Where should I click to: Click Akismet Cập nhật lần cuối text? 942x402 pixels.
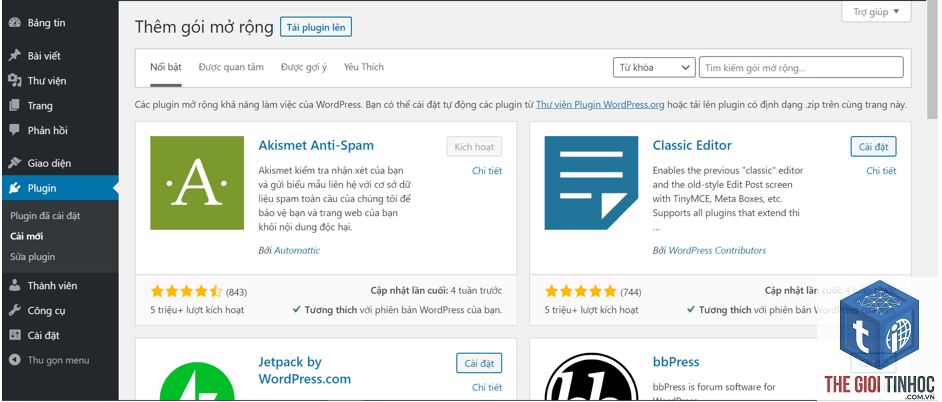click(436, 291)
